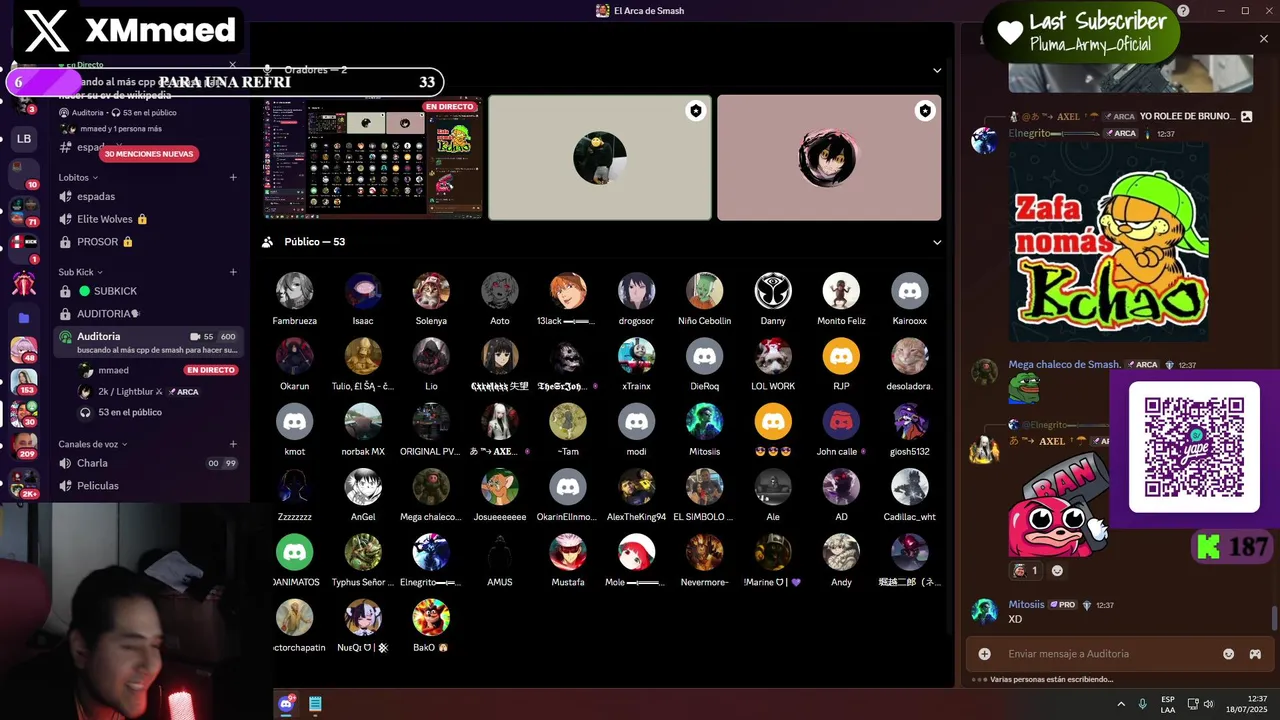The height and width of the screenshot is (720, 1280).
Task: Collapse the Oradores section
Action: tap(937, 70)
